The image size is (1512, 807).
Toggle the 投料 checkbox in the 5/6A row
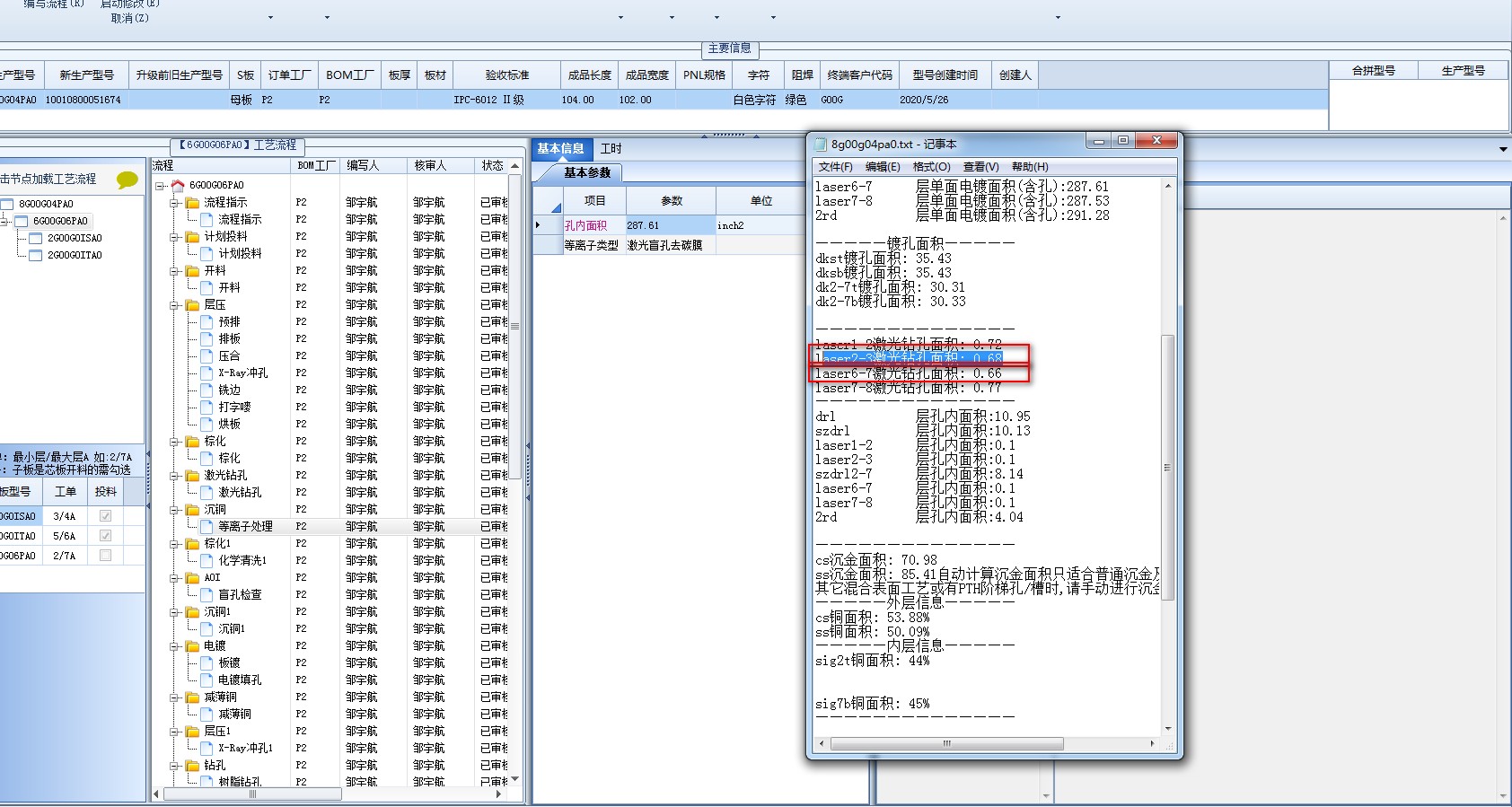tap(105, 536)
